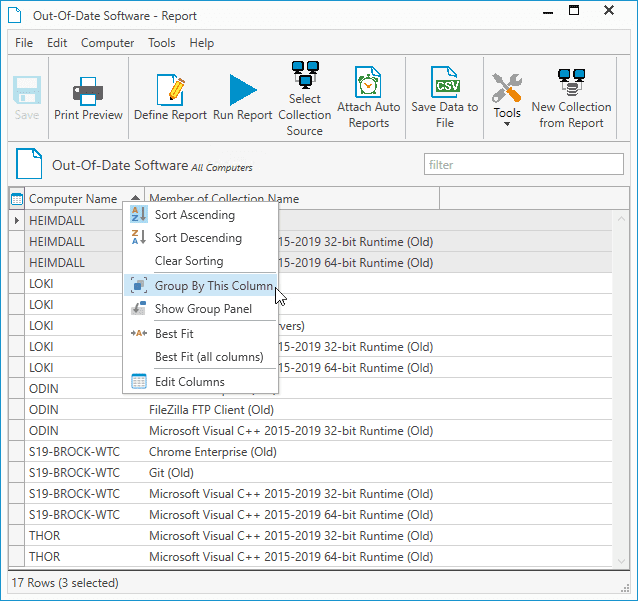The height and width of the screenshot is (601, 638).
Task: Select the Chrome Enterprise (Old) cell
Action: (213, 452)
